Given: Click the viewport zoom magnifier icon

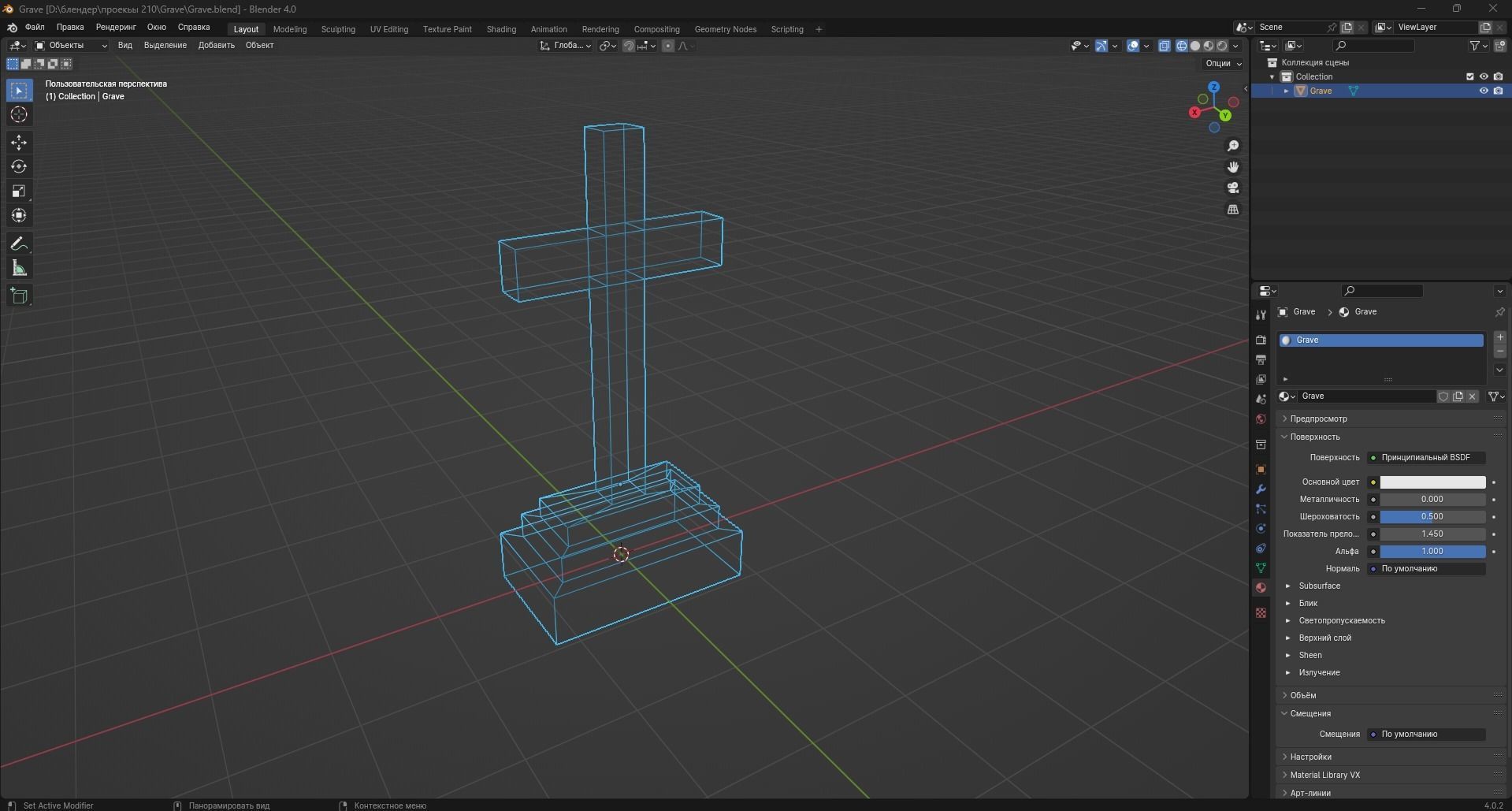Looking at the screenshot, I should pyautogui.click(x=1233, y=146).
